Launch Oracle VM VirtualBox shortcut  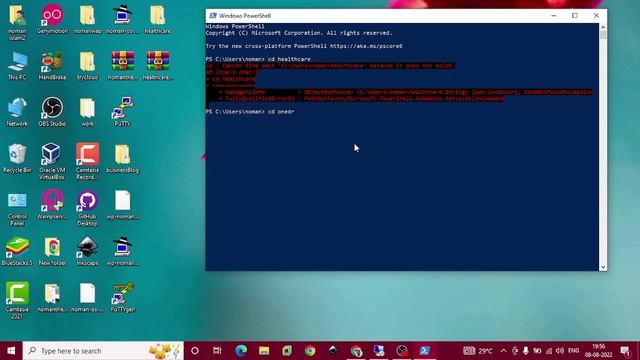coord(52,162)
